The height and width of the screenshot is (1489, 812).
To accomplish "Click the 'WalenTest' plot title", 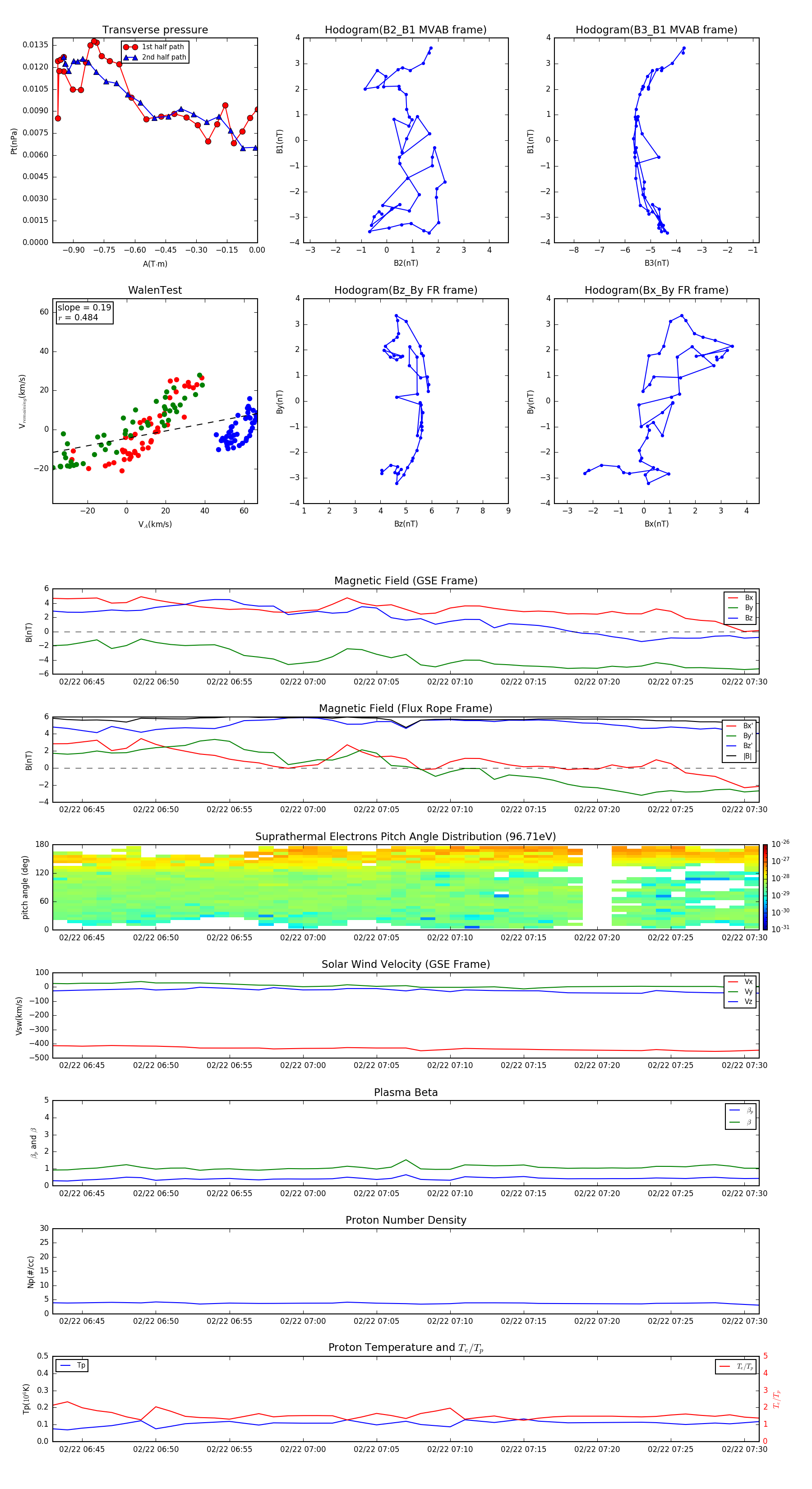I will pos(155,290).
